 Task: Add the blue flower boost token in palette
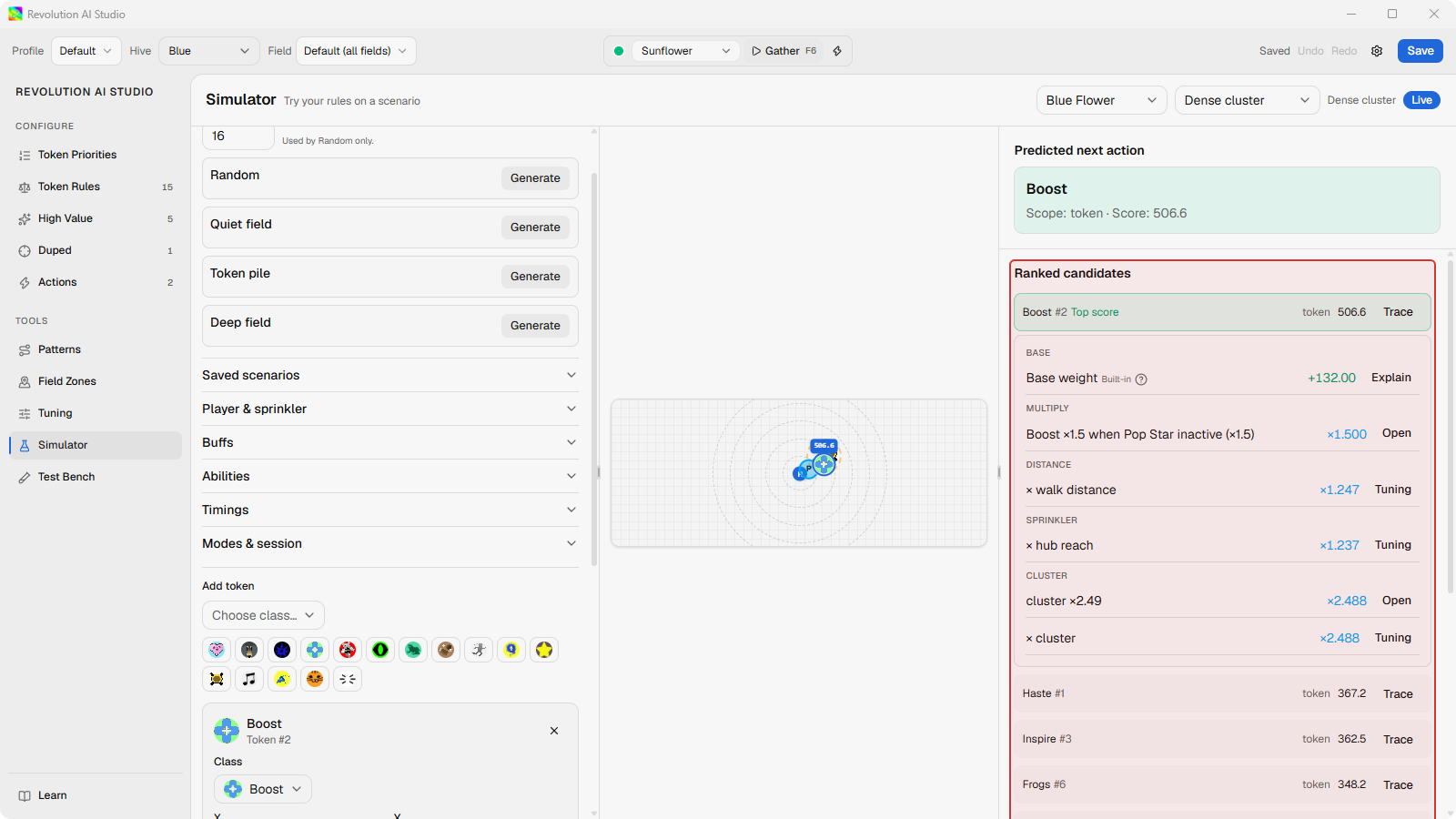click(x=315, y=650)
